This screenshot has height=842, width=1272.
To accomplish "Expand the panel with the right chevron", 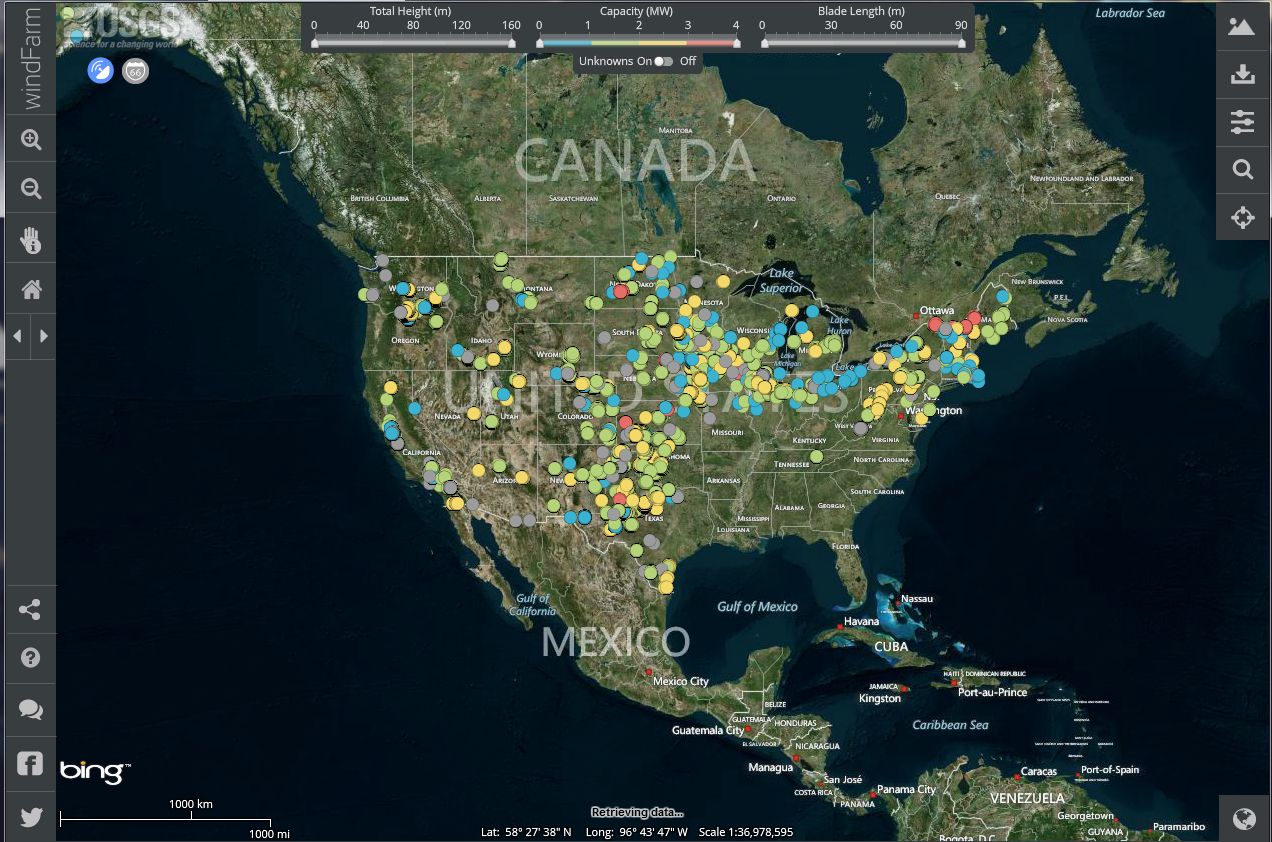I will pyautogui.click(x=44, y=337).
